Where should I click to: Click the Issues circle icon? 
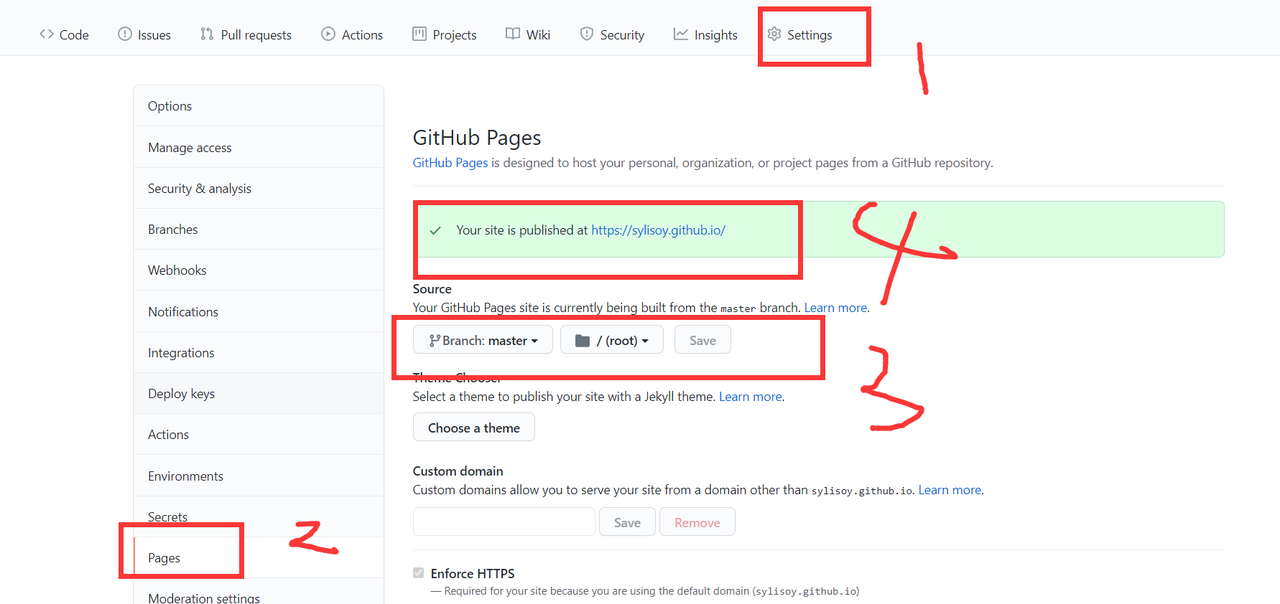(125, 34)
